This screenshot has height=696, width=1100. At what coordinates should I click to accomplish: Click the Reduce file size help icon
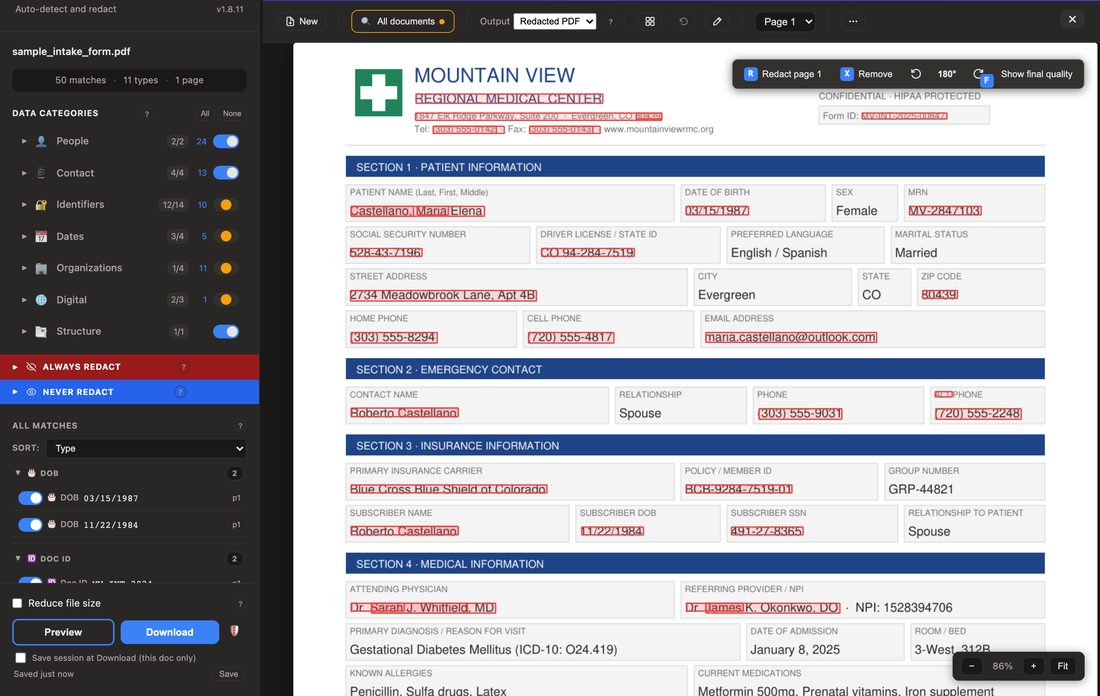240,603
